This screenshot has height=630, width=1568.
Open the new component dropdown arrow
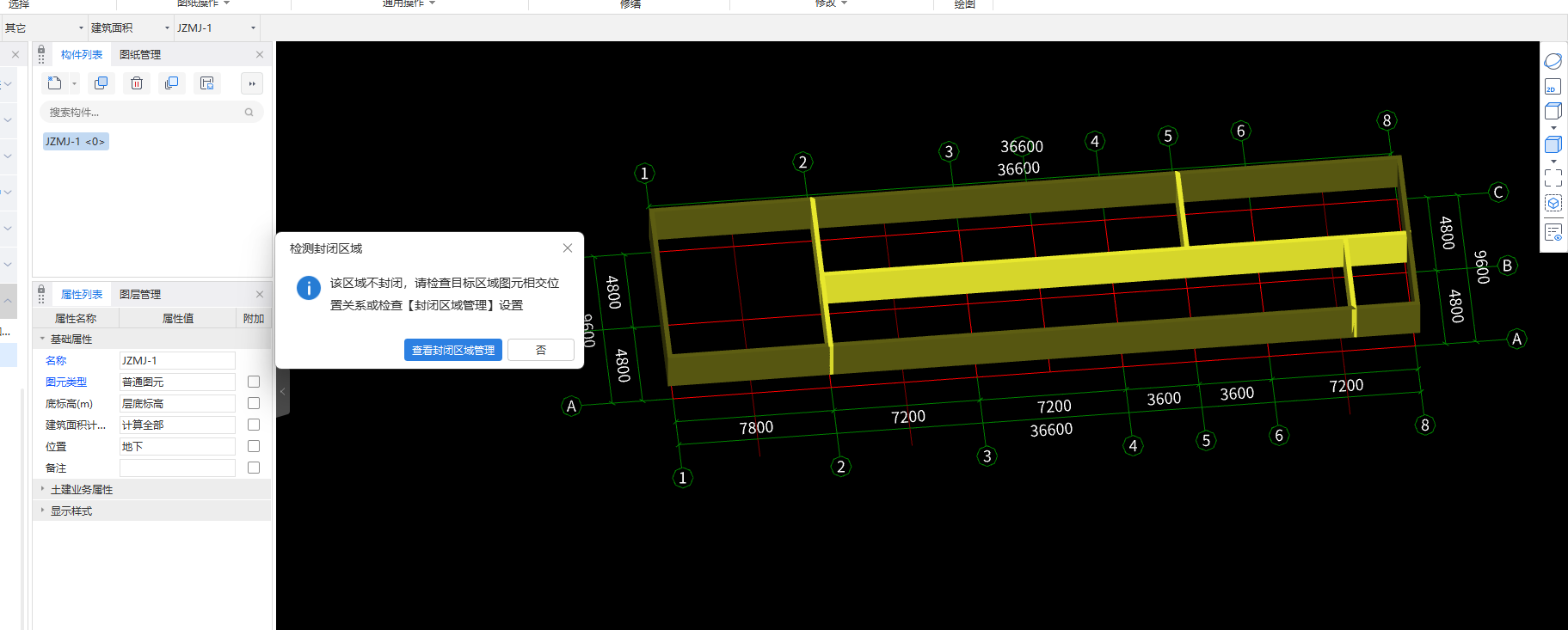coord(74,84)
